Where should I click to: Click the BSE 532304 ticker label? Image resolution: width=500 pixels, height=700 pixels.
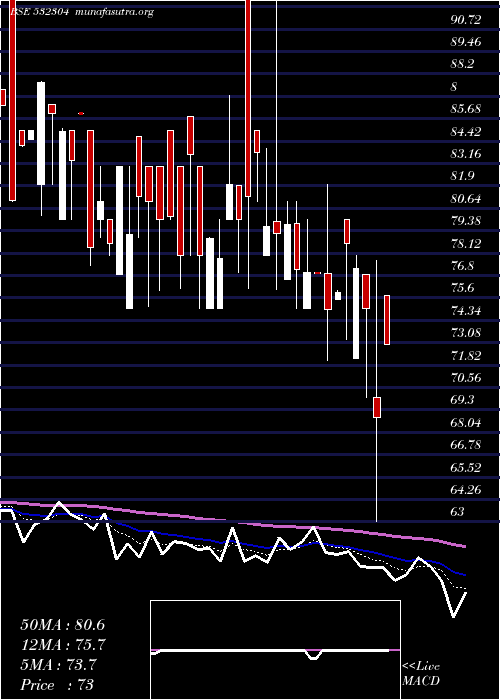click(39, 12)
